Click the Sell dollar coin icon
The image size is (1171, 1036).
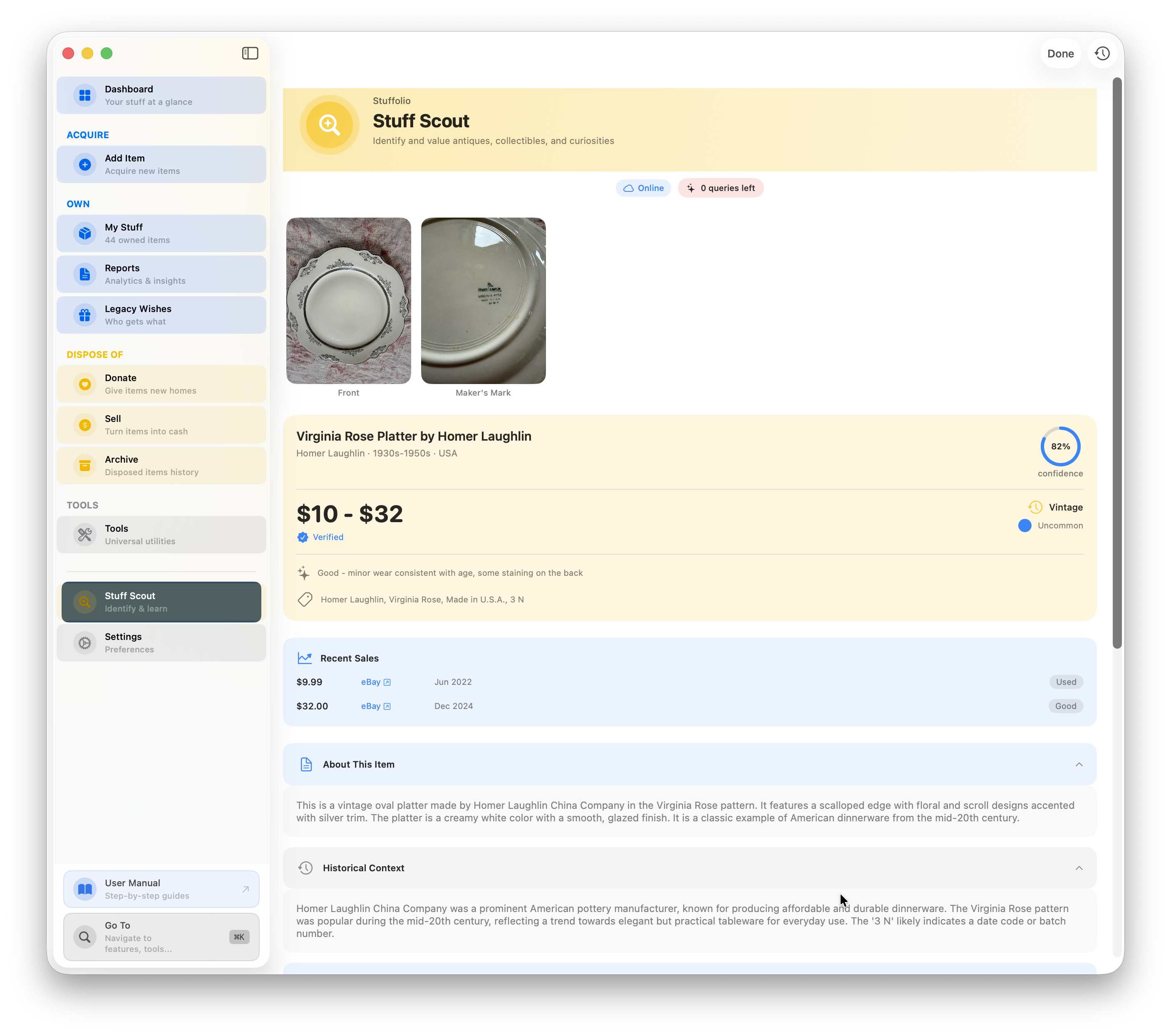click(85, 425)
